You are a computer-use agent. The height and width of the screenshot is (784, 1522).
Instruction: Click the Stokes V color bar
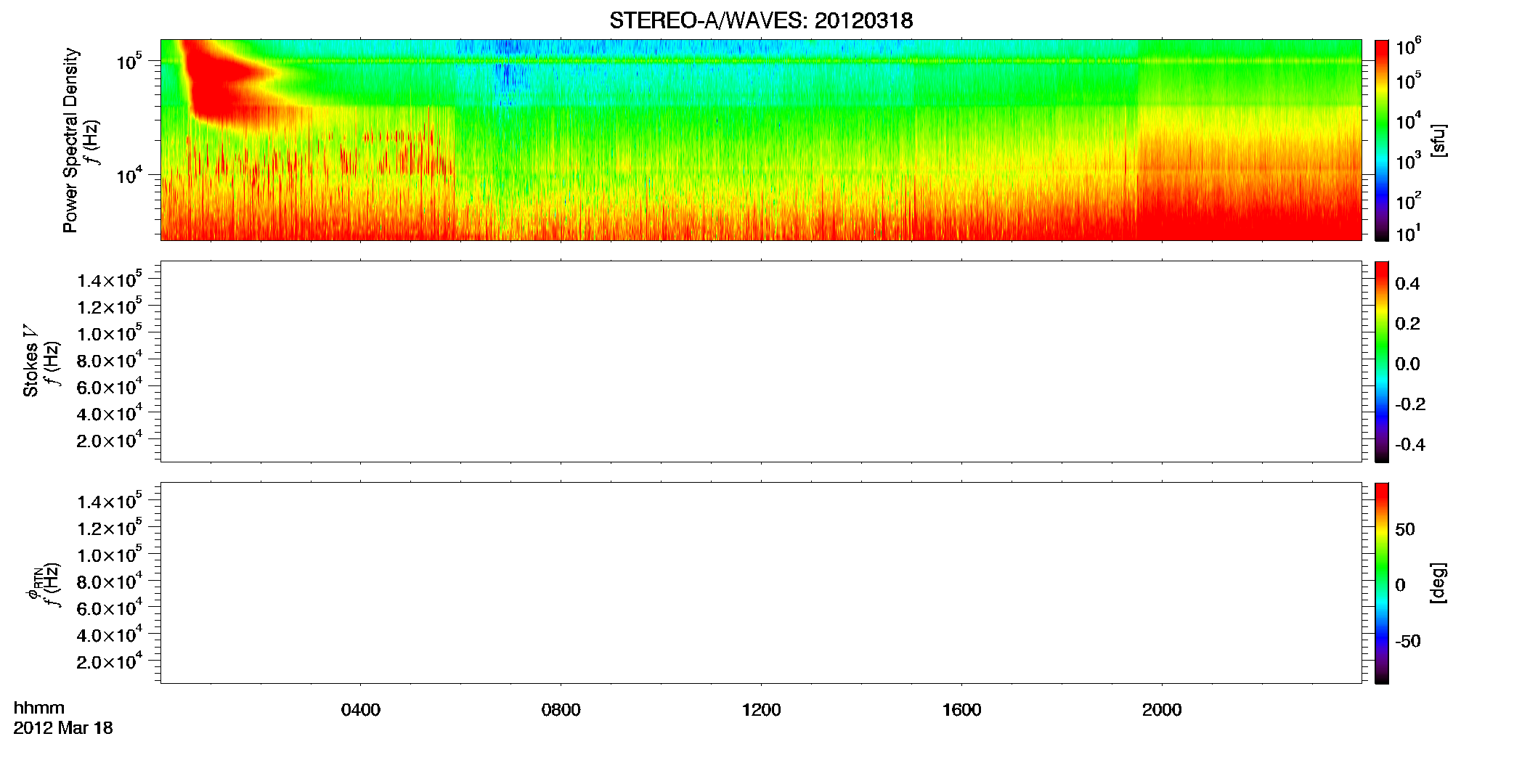[1382, 362]
